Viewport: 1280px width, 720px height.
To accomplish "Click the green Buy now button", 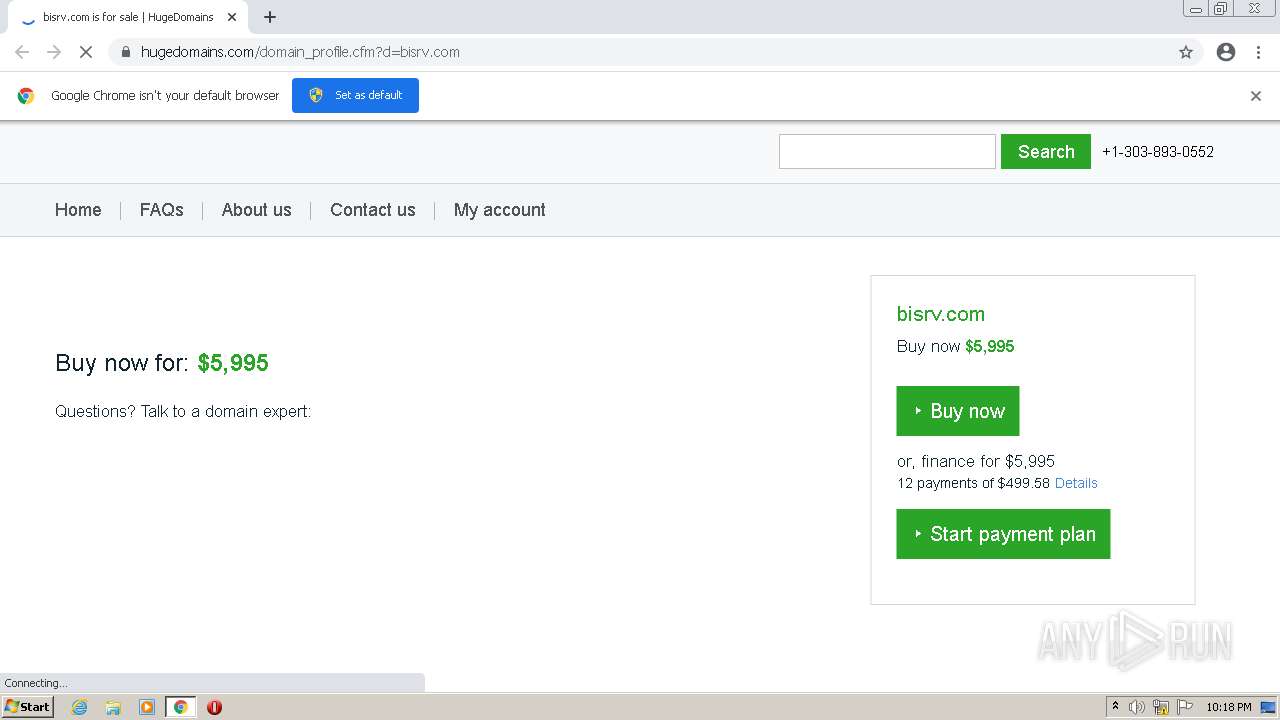I will click(958, 411).
